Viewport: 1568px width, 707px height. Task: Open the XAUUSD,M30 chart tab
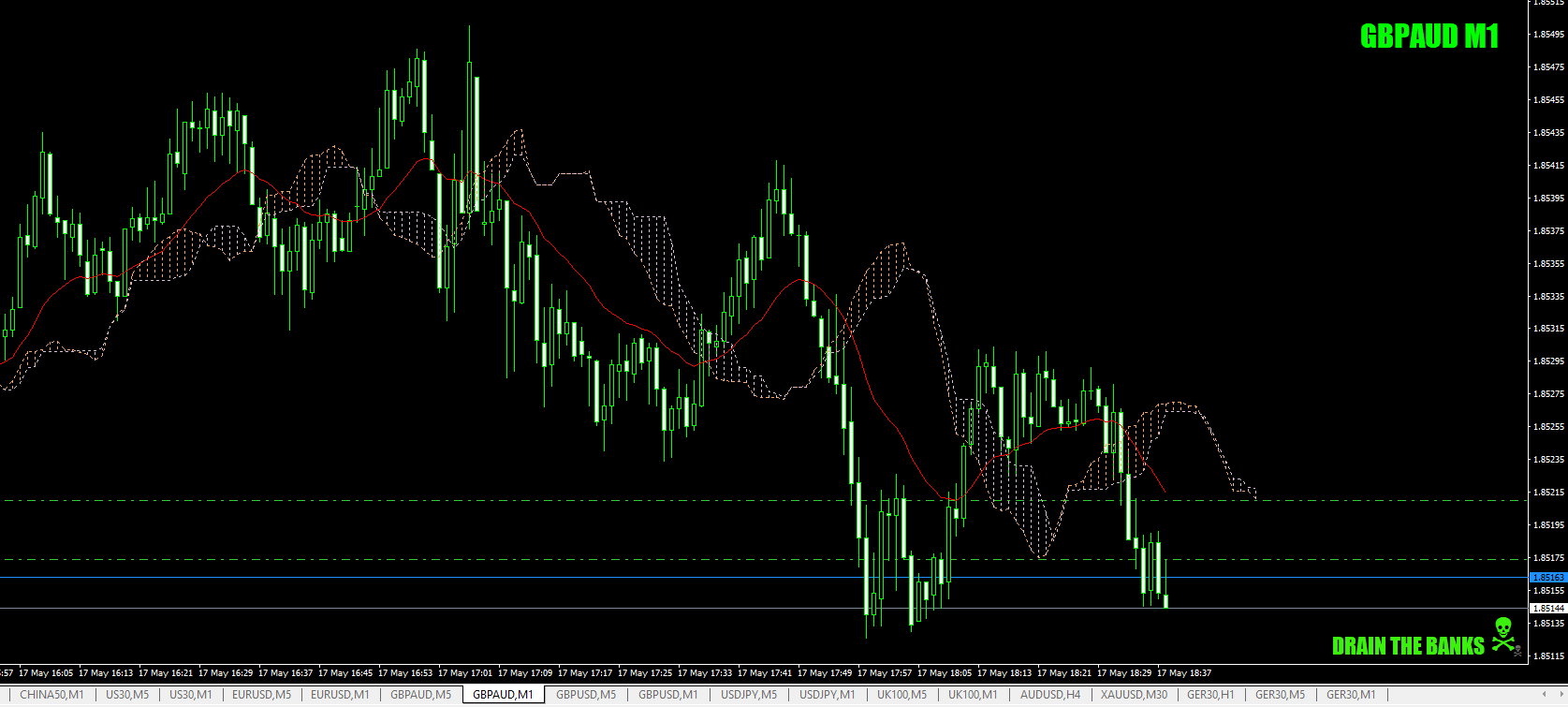(1135, 695)
